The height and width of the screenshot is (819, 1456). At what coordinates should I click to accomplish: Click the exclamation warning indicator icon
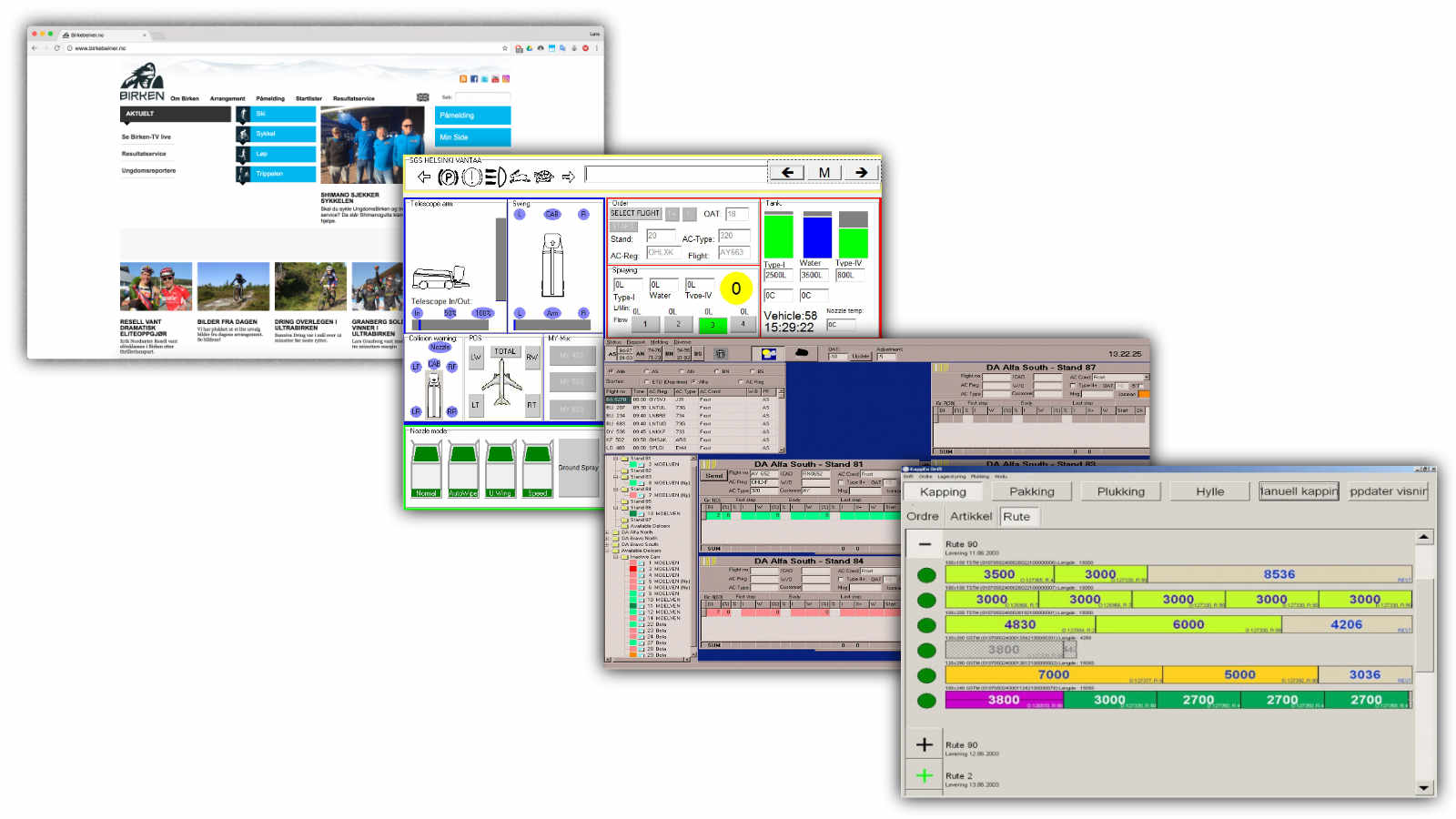[x=471, y=177]
